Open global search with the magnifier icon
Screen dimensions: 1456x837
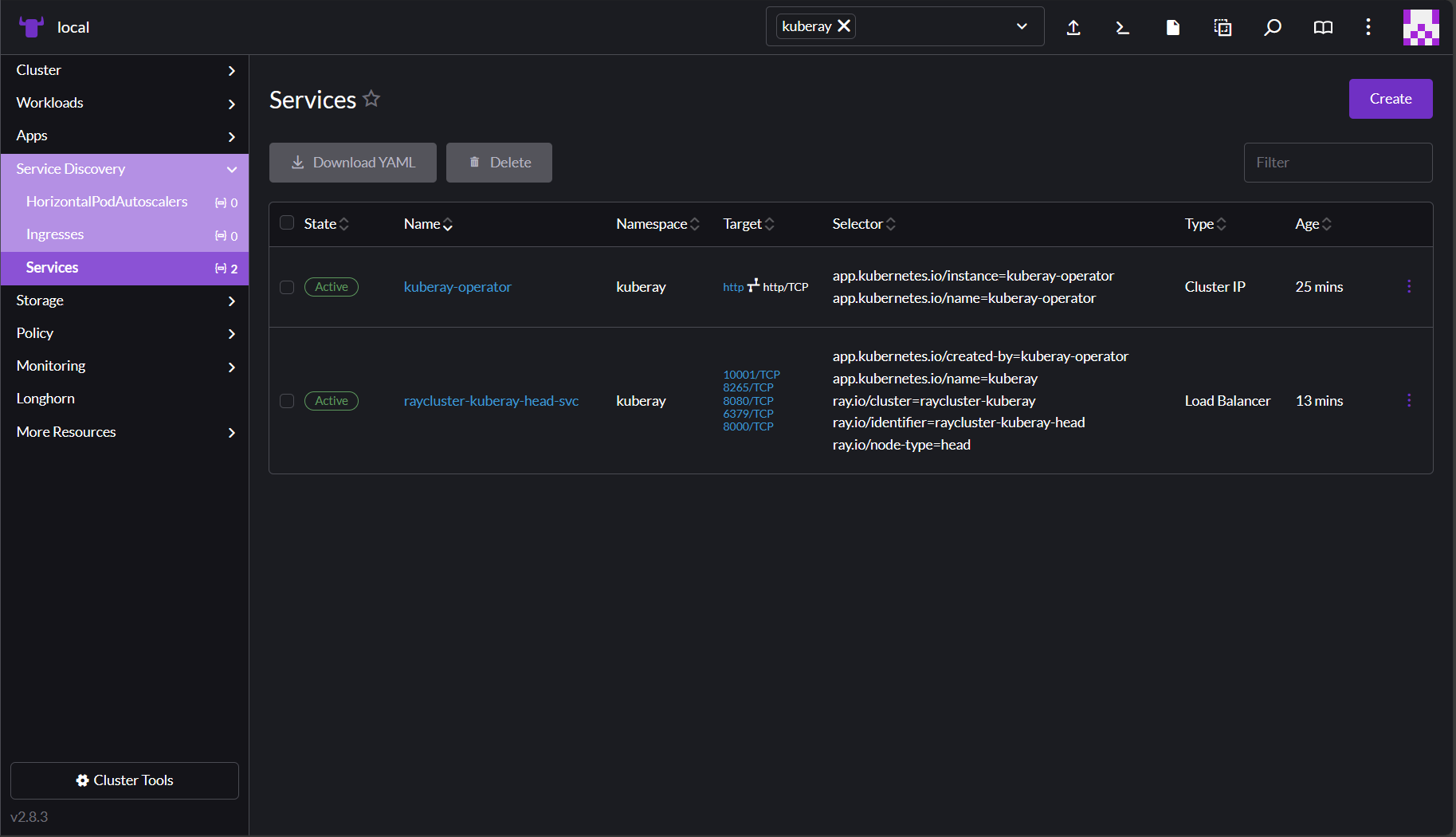[1273, 27]
